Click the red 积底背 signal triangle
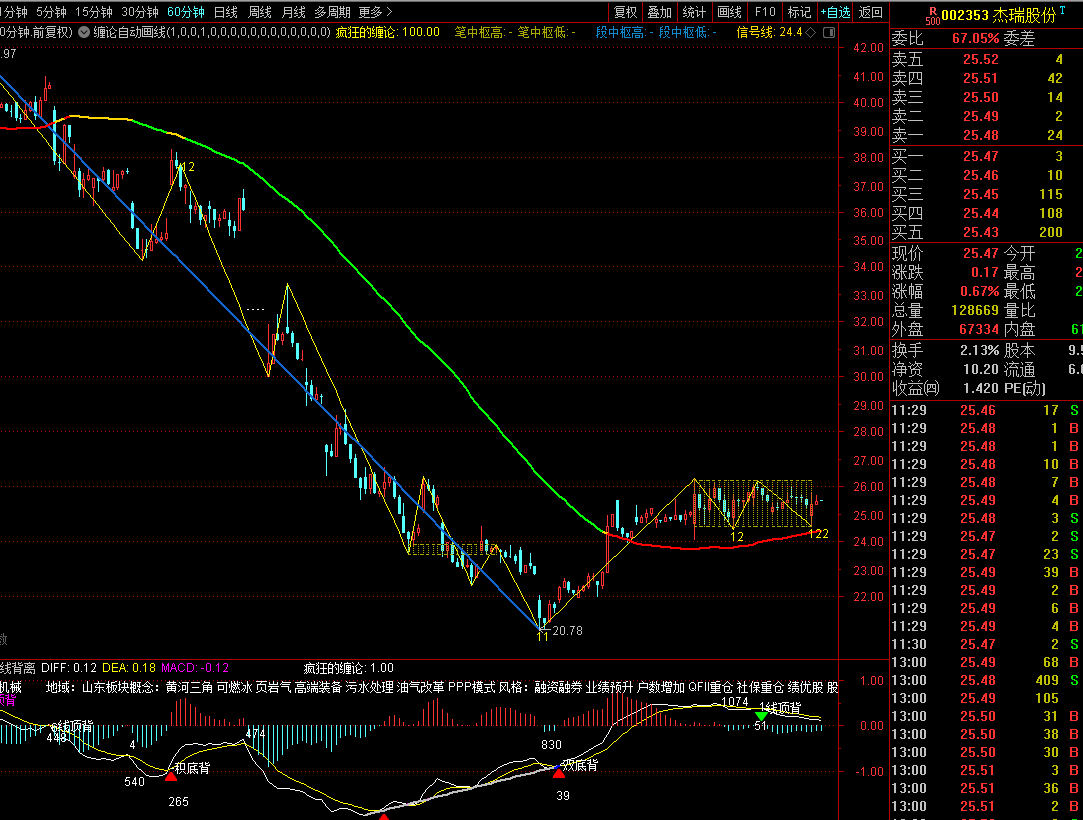The image size is (1083, 820). click(x=171, y=776)
